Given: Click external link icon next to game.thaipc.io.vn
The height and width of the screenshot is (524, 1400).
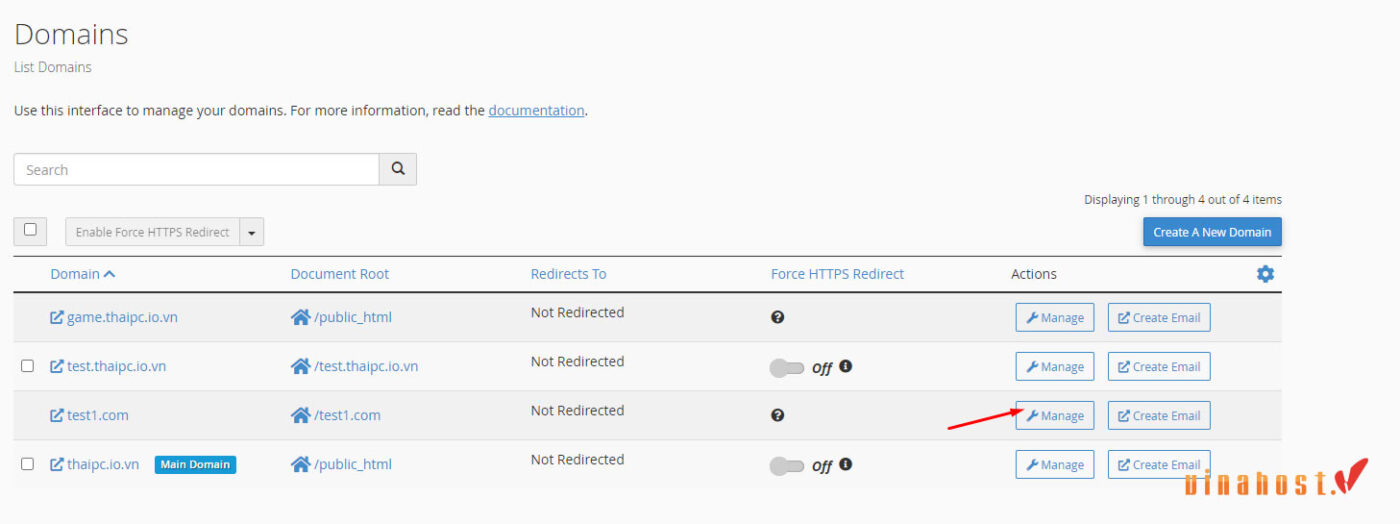Looking at the screenshot, I should point(57,317).
